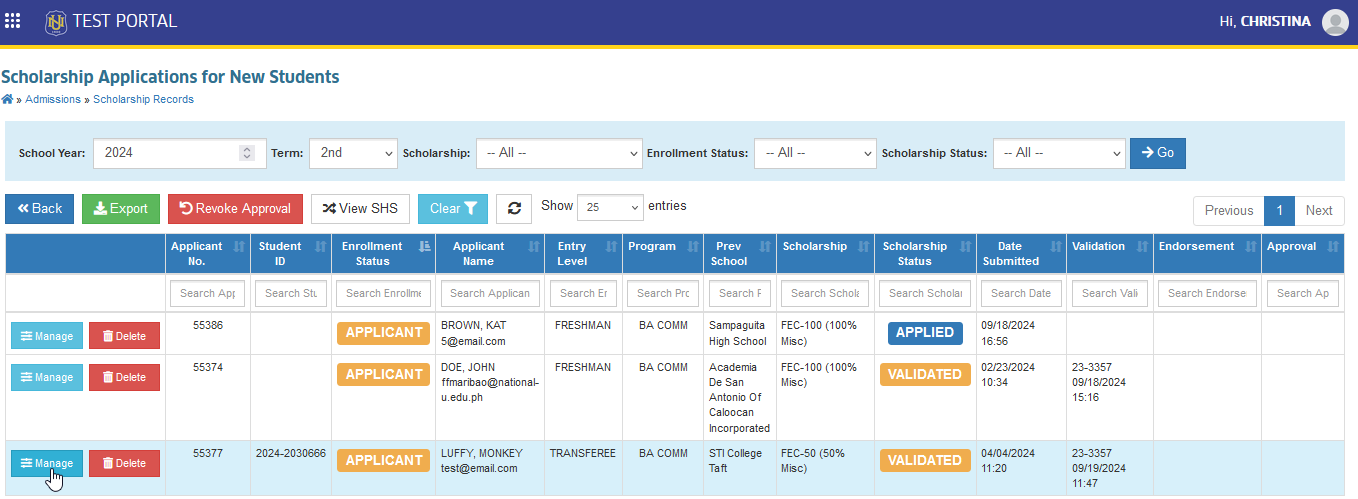Sort by the Scholarship Status column arrows

[964, 246]
